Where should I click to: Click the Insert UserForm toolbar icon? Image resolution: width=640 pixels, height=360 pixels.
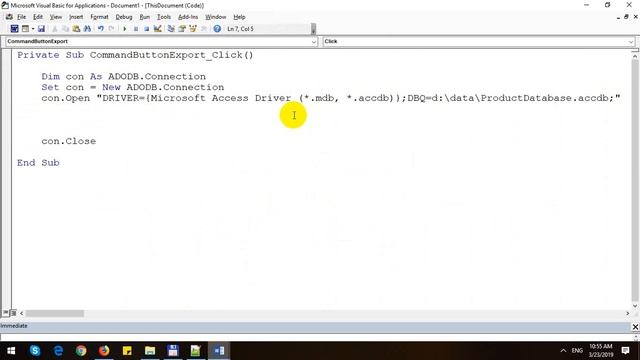[x=25, y=29]
